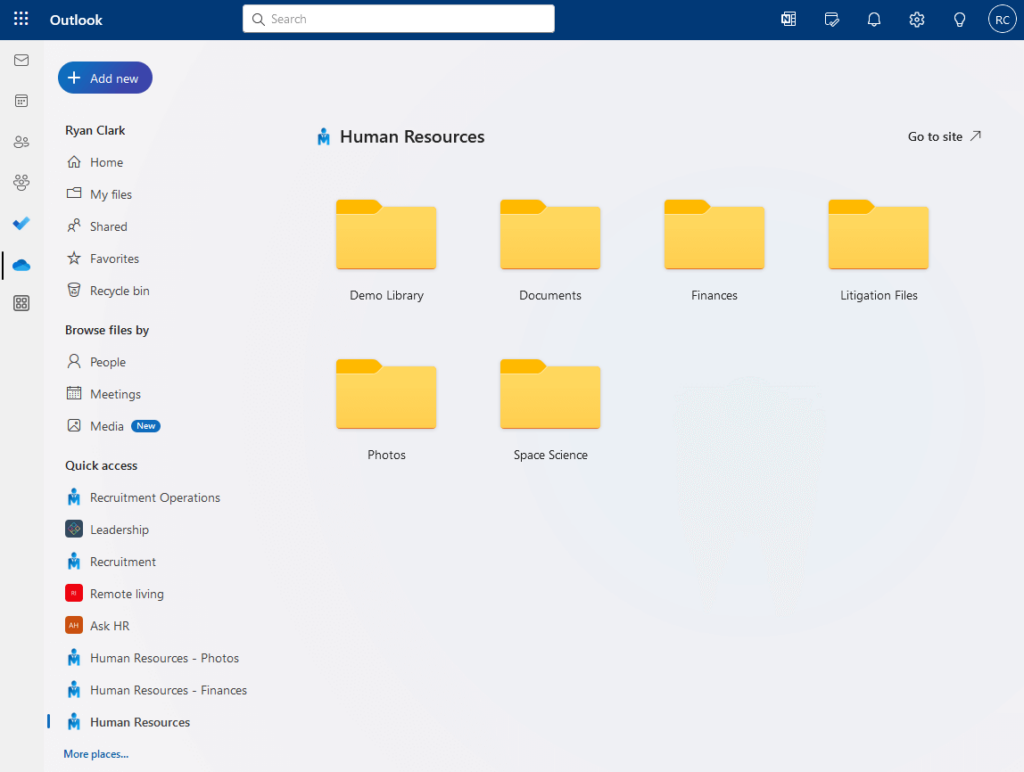Viewport: 1024px width, 772px height.
Task: Click the More places link
Action: point(96,754)
